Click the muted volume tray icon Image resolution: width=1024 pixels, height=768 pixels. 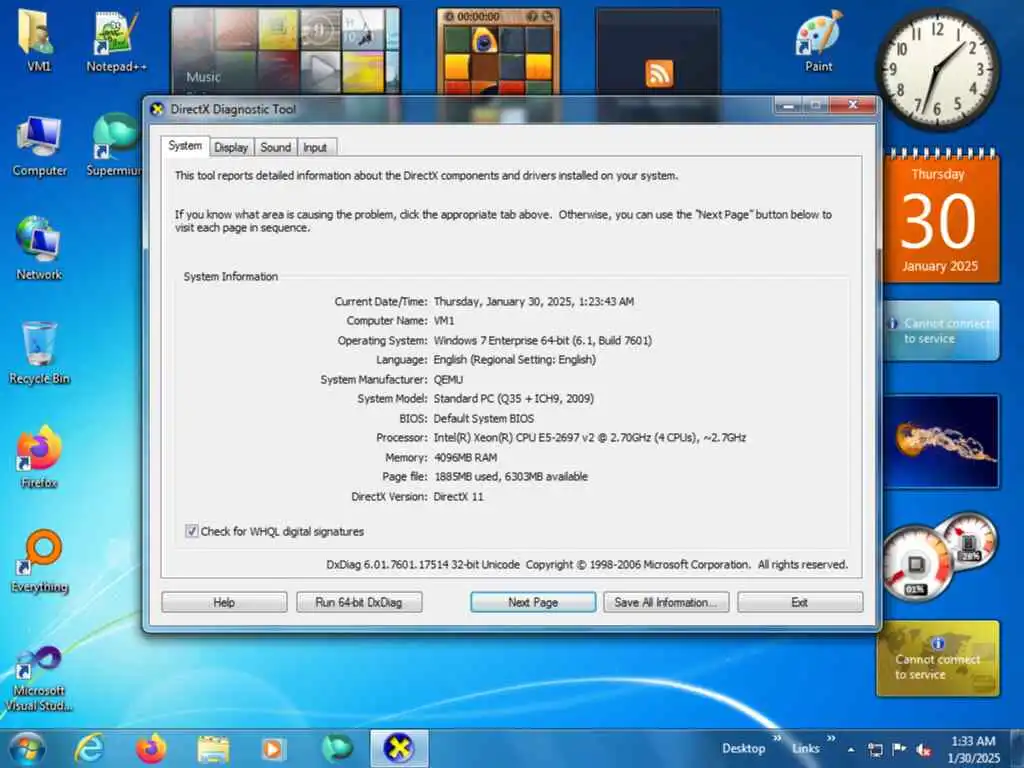point(923,750)
